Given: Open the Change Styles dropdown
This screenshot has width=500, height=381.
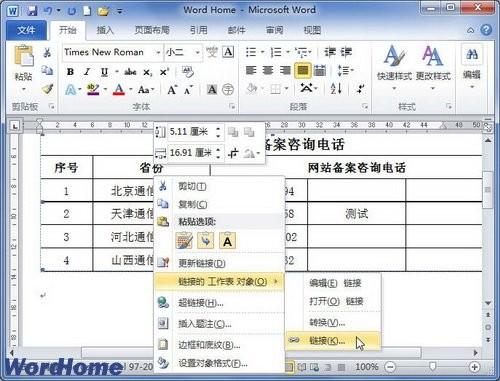Looking at the screenshot, I should 433,68.
